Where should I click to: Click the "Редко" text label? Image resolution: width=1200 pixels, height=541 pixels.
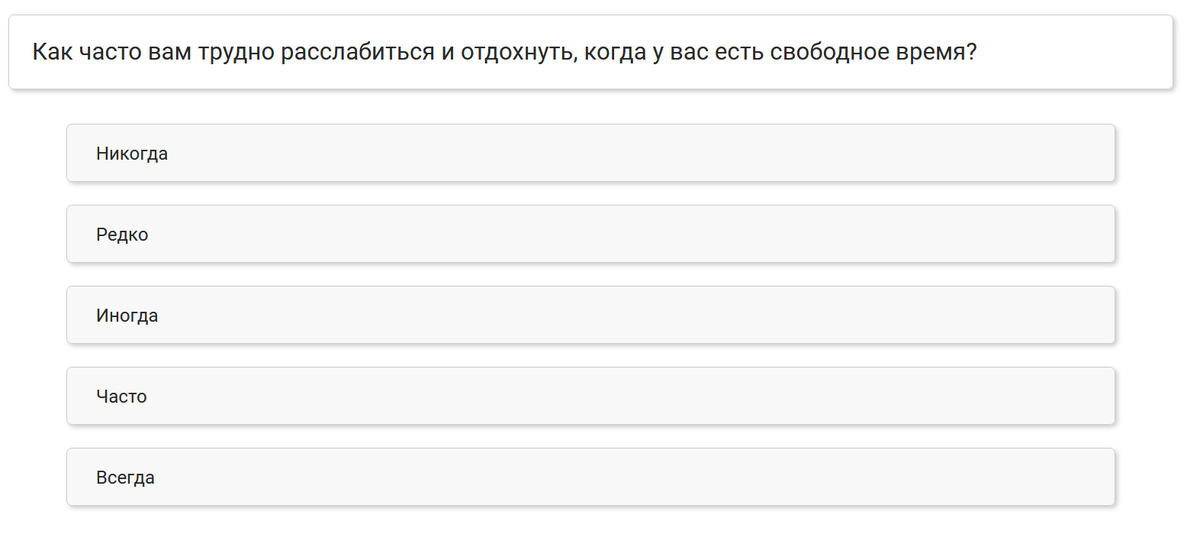click(122, 235)
